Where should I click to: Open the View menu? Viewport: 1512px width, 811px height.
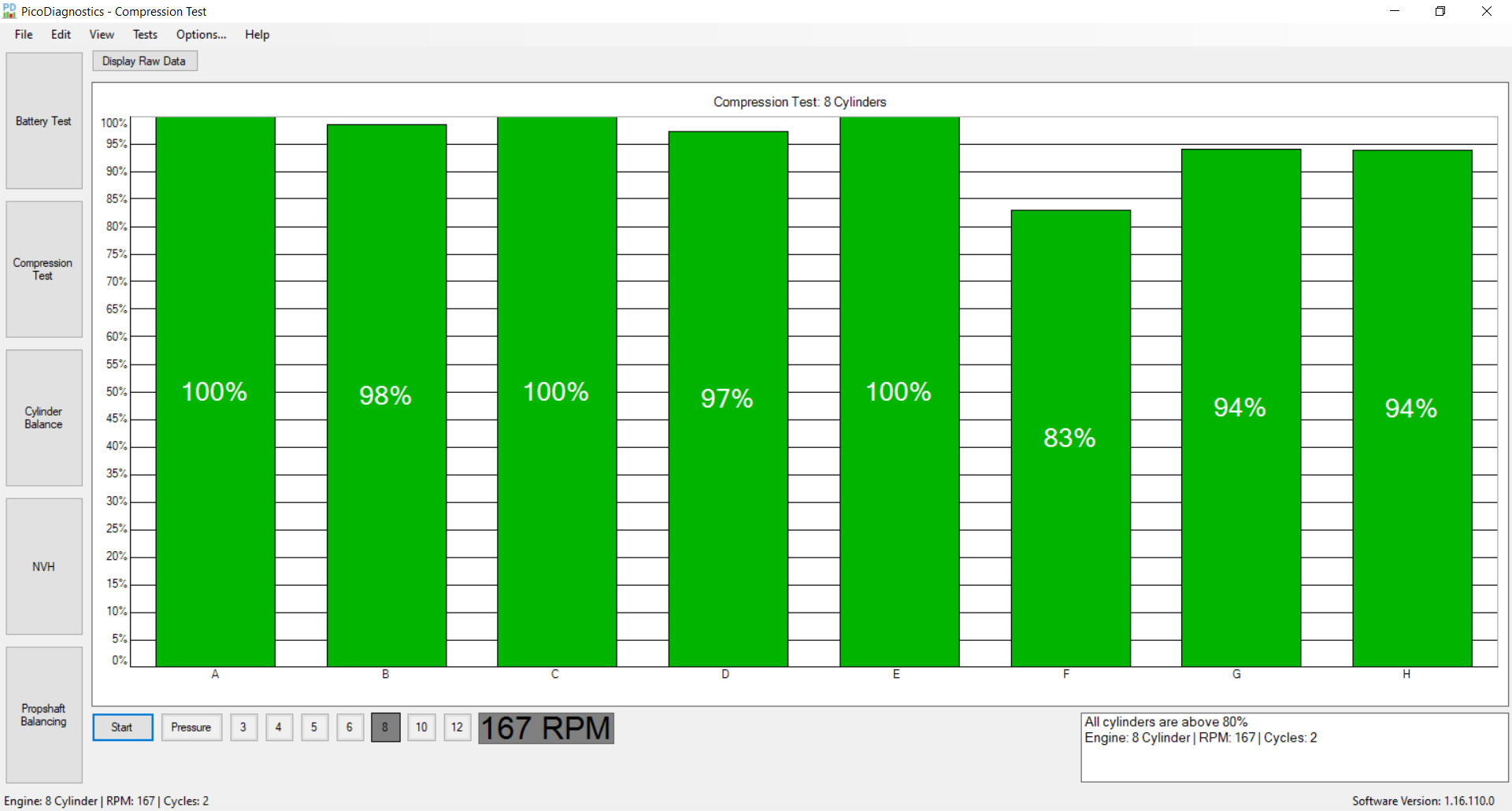tap(102, 35)
